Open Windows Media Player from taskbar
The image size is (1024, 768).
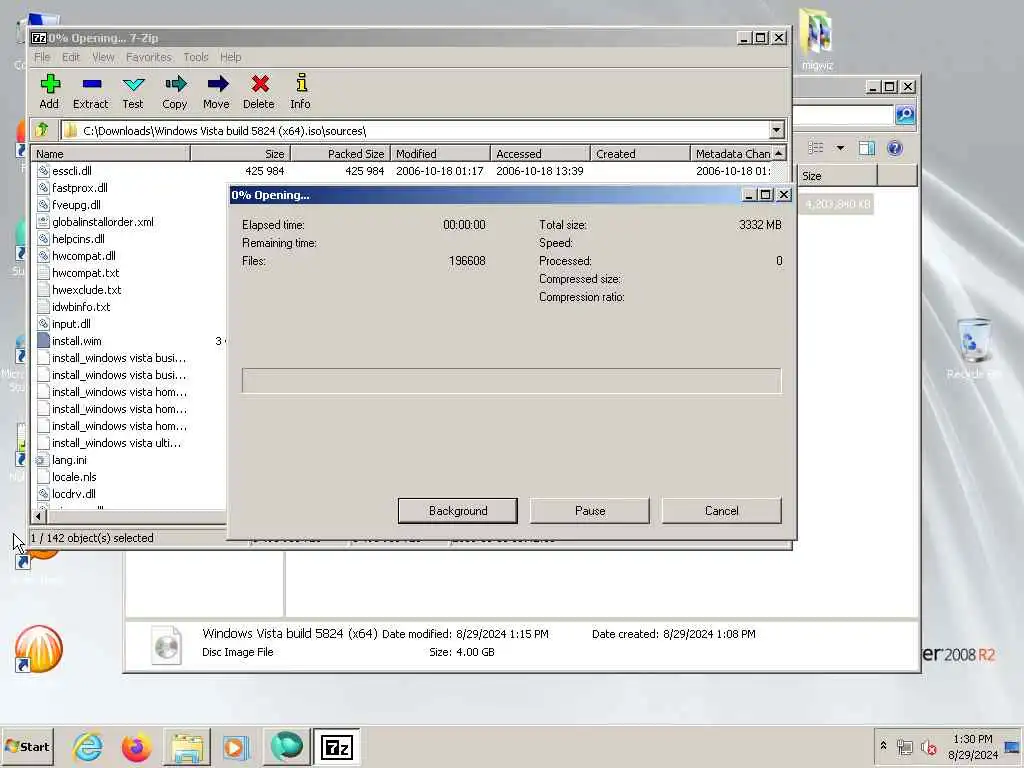[x=236, y=746]
